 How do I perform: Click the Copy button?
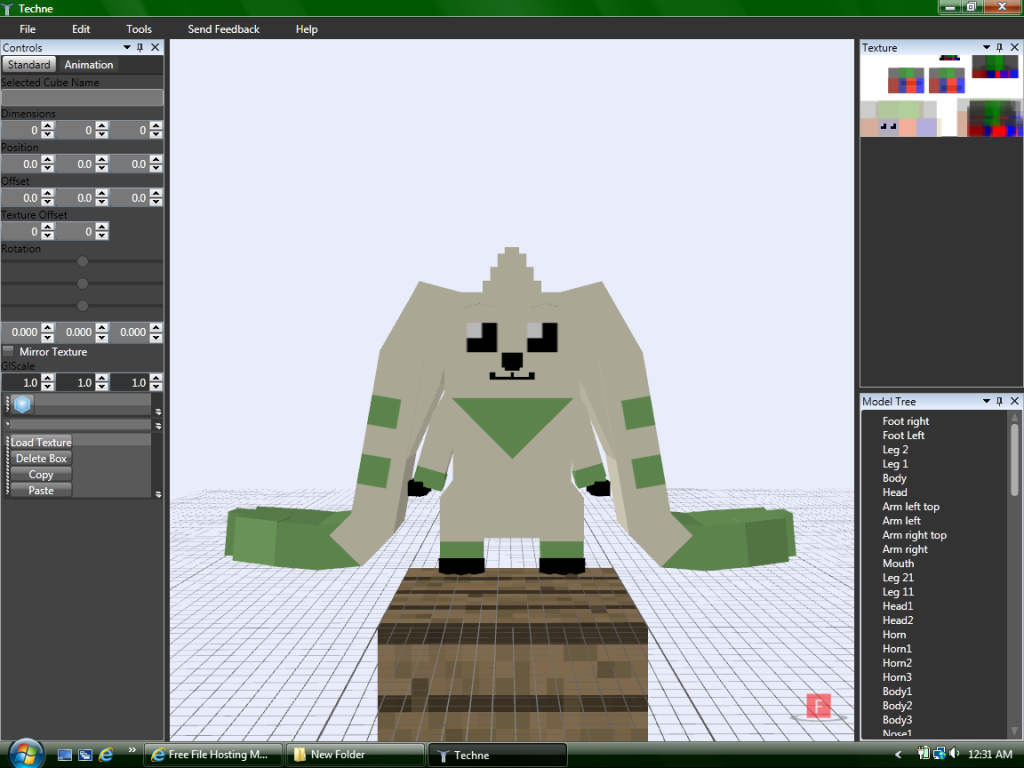pyautogui.click(x=40, y=475)
